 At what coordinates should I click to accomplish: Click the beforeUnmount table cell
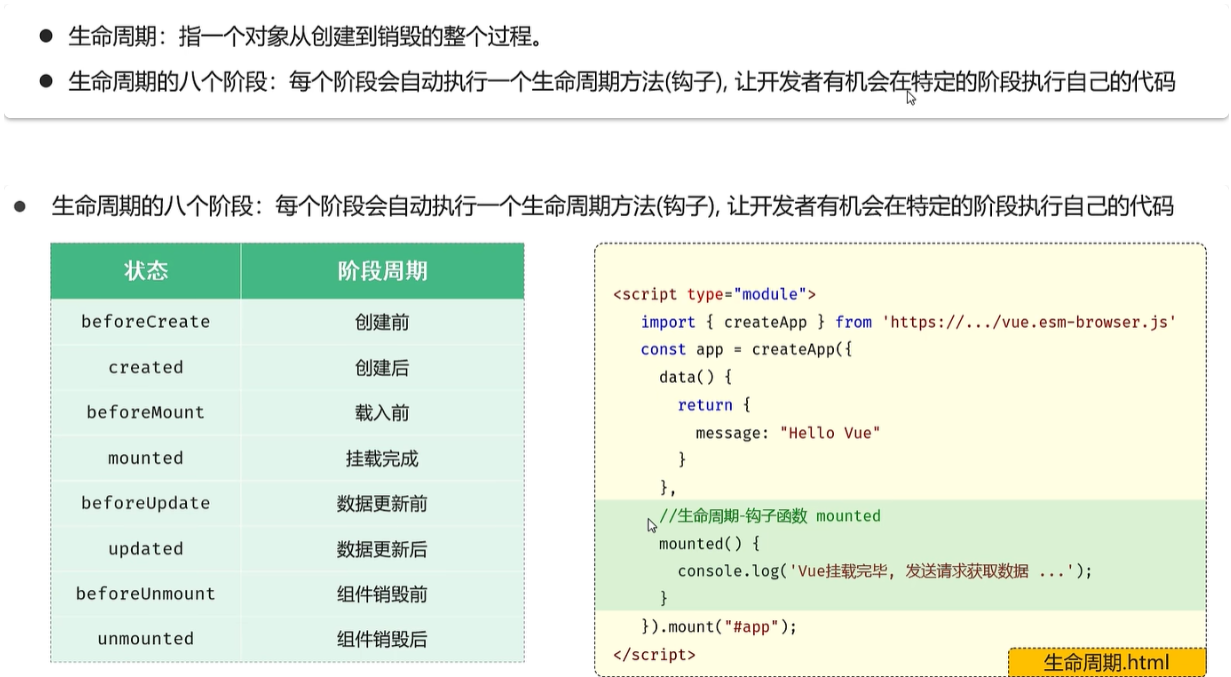click(x=146, y=594)
